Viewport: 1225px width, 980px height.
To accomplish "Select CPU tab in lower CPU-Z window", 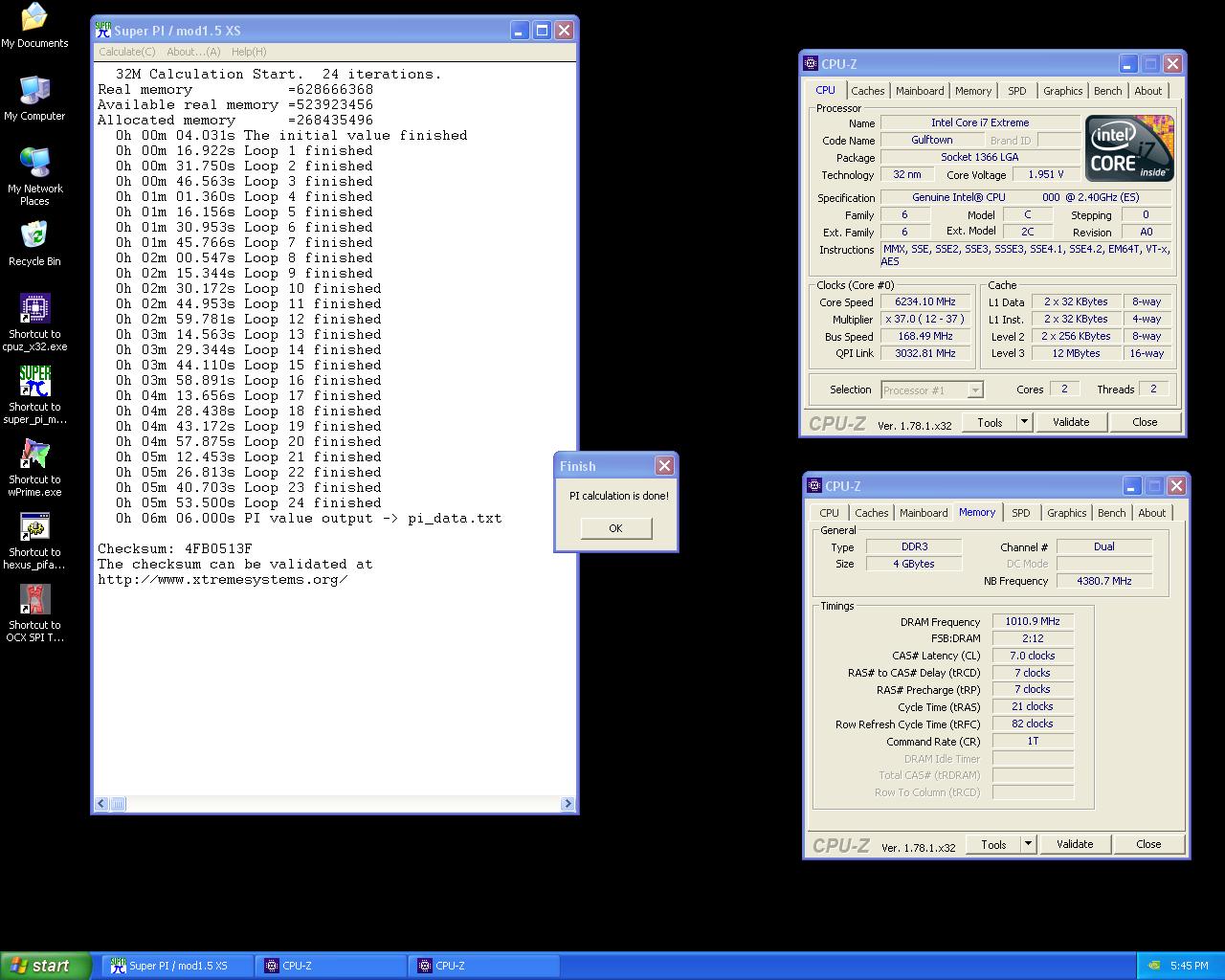I will (x=829, y=513).
